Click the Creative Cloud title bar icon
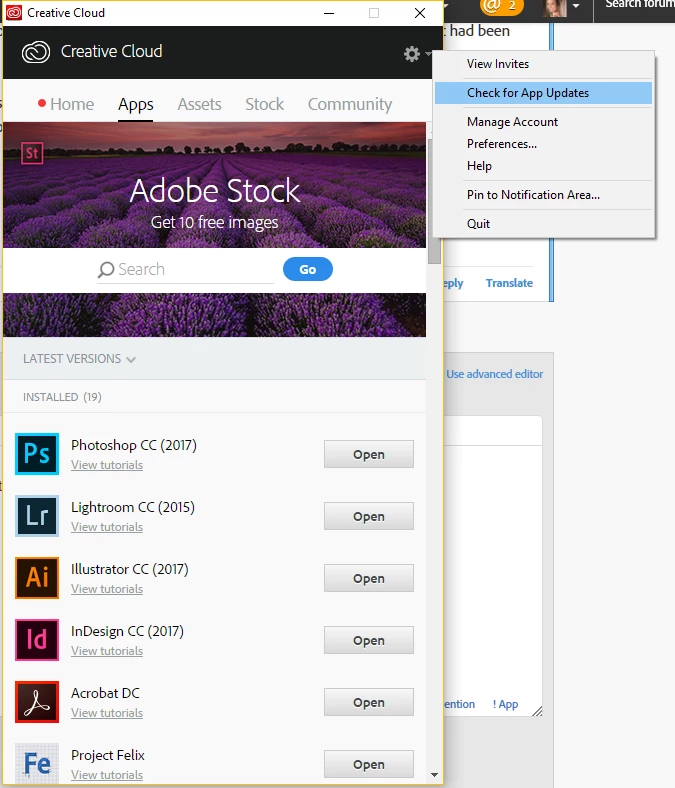 pyautogui.click(x=14, y=13)
